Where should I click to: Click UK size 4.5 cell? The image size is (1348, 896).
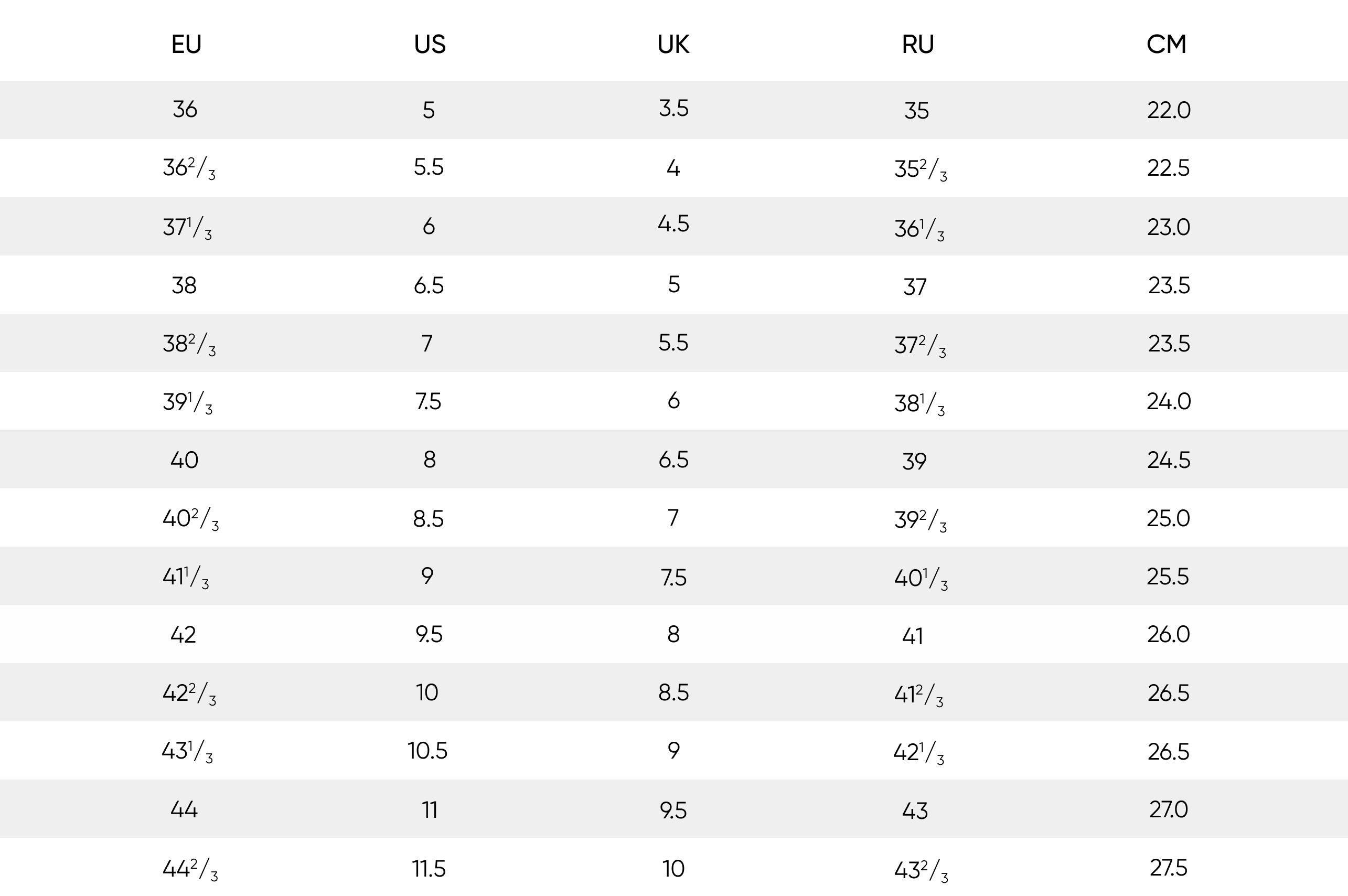tap(673, 223)
